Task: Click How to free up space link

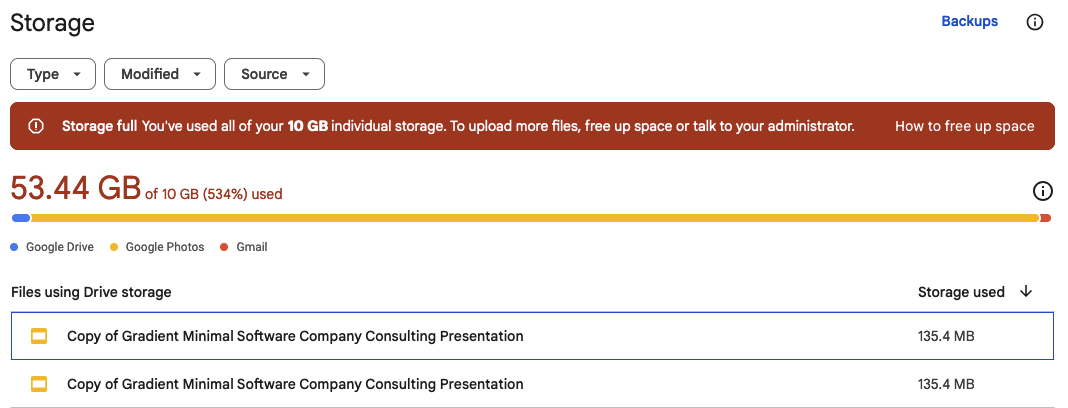Action: (964, 126)
